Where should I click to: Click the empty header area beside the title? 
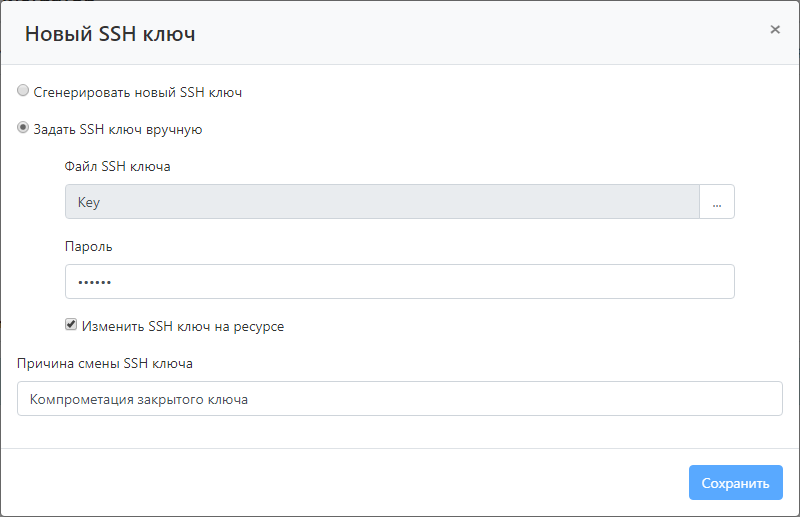(480, 34)
